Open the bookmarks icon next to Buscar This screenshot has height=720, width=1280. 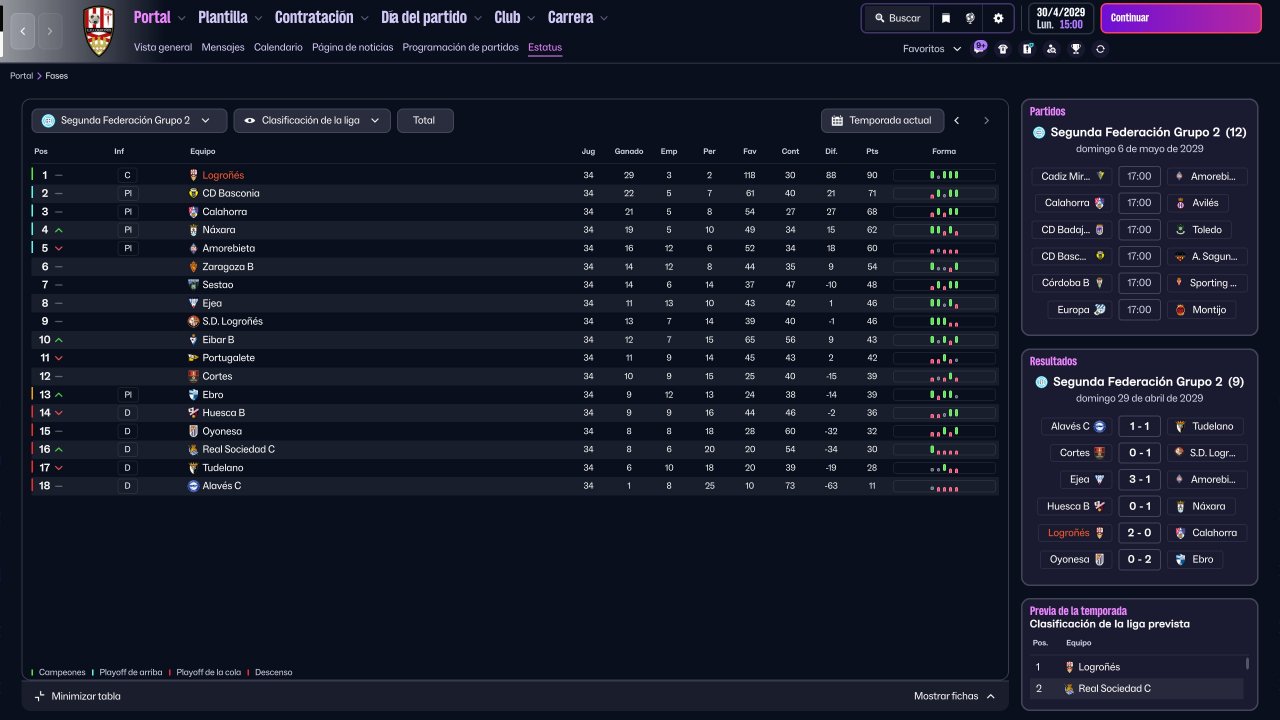[x=945, y=18]
